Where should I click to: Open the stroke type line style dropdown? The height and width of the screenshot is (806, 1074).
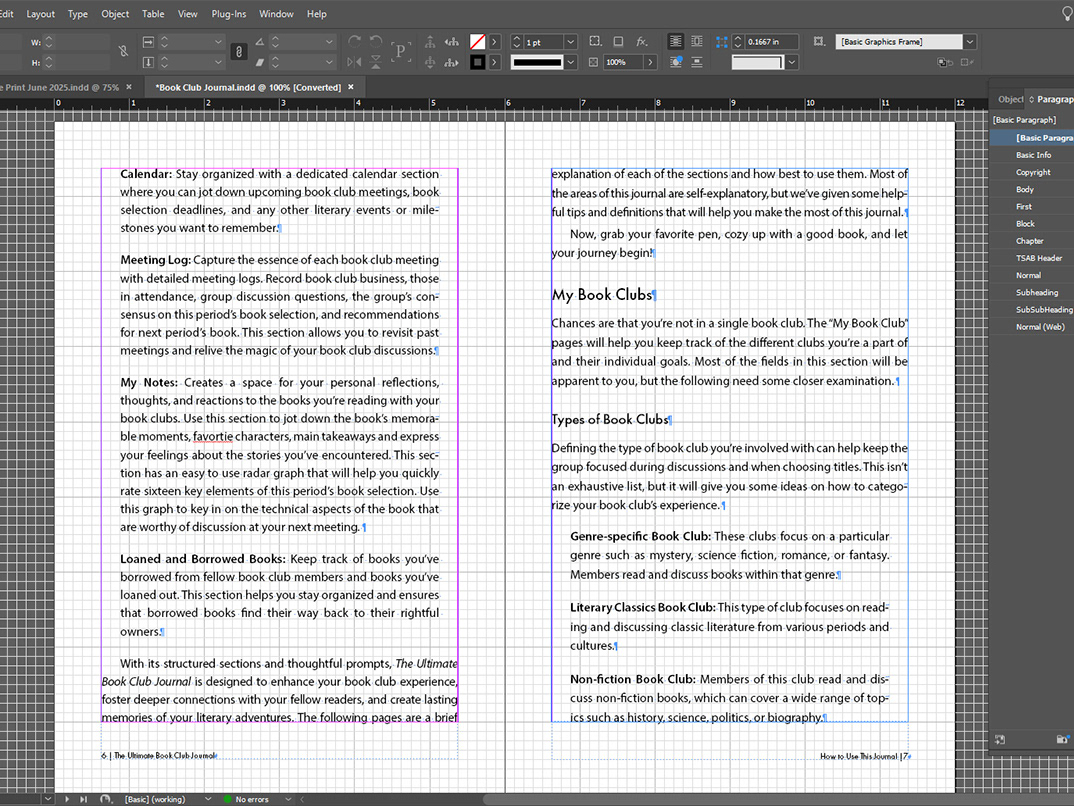(x=570, y=62)
